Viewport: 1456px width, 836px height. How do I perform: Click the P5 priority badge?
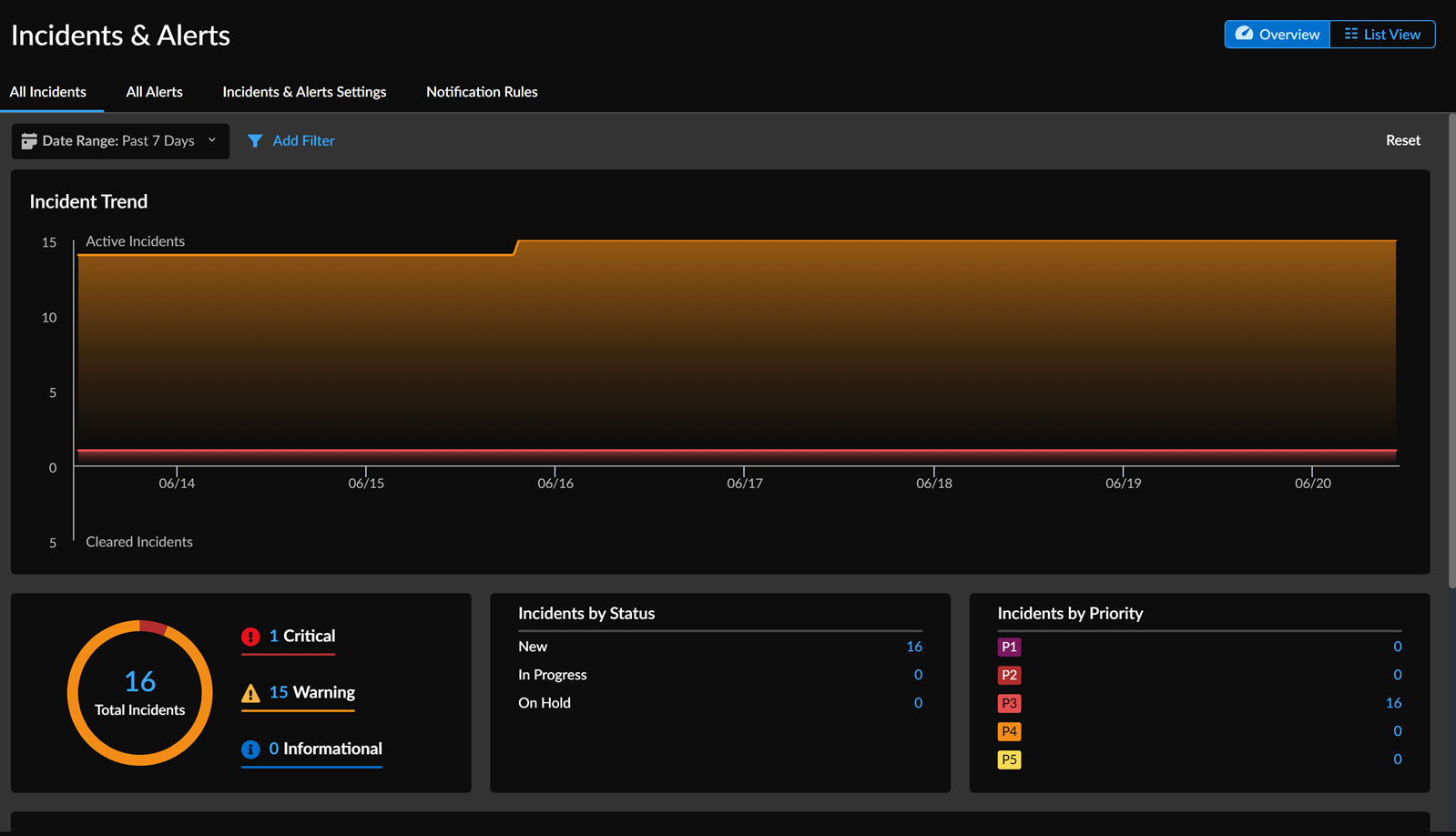click(1009, 760)
